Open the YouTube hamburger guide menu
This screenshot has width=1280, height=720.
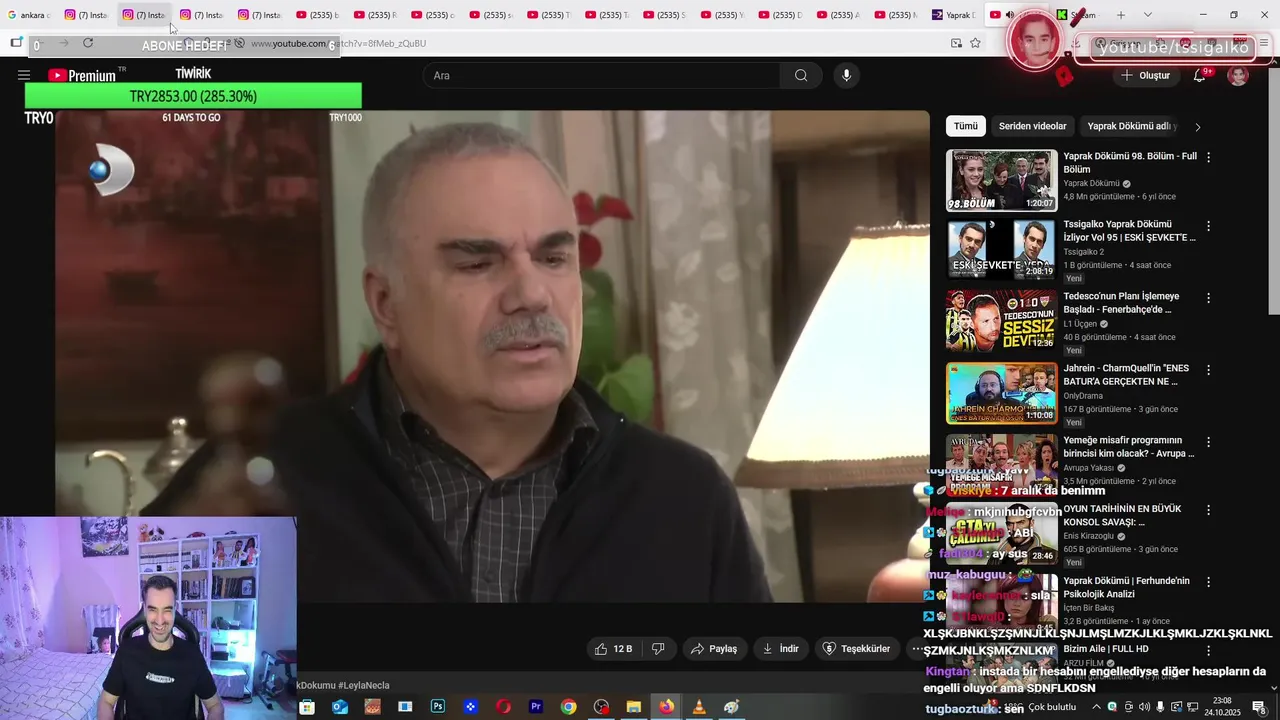pyautogui.click(x=24, y=75)
